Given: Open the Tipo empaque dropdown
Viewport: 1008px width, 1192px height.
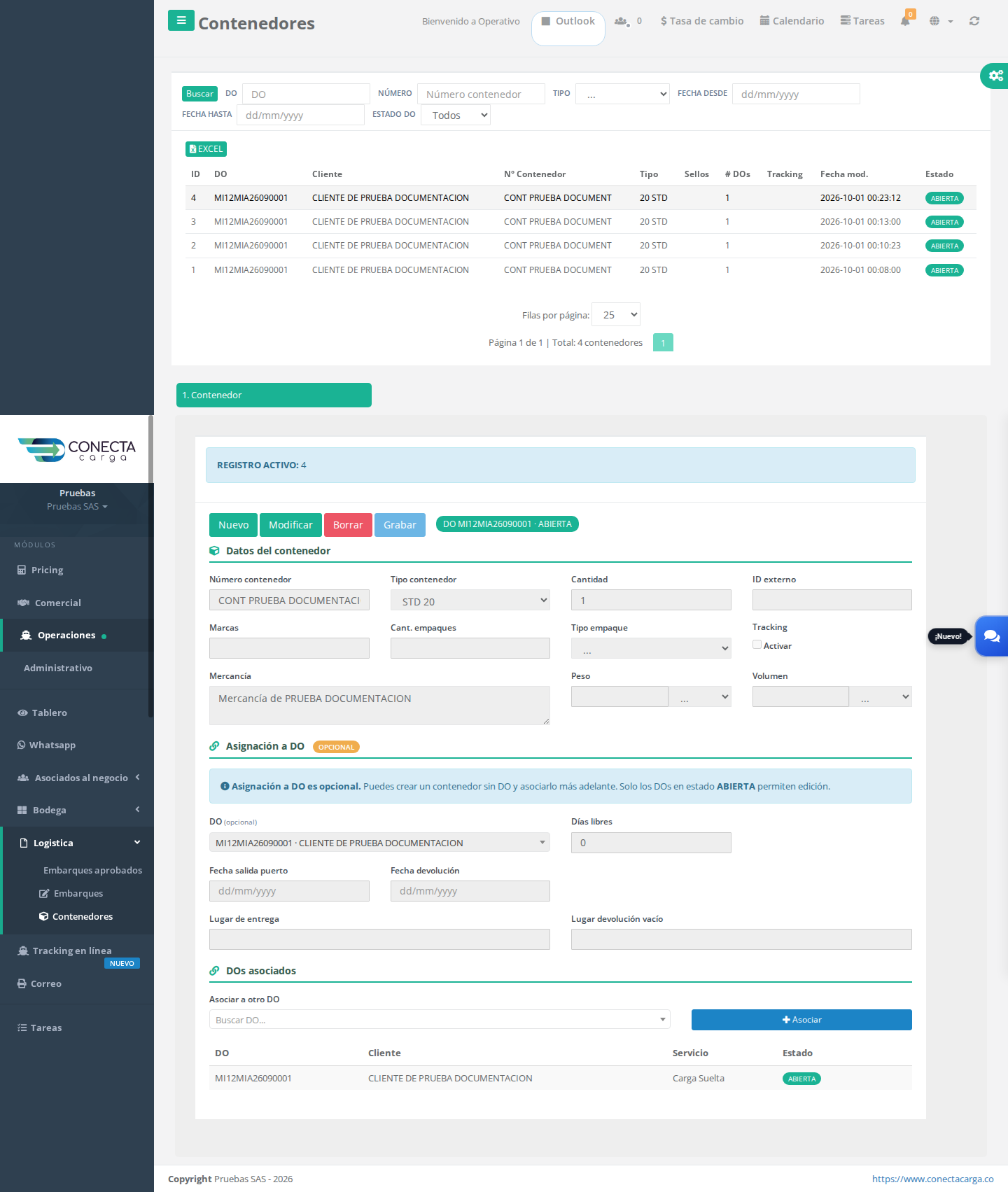Looking at the screenshot, I should coord(651,648).
